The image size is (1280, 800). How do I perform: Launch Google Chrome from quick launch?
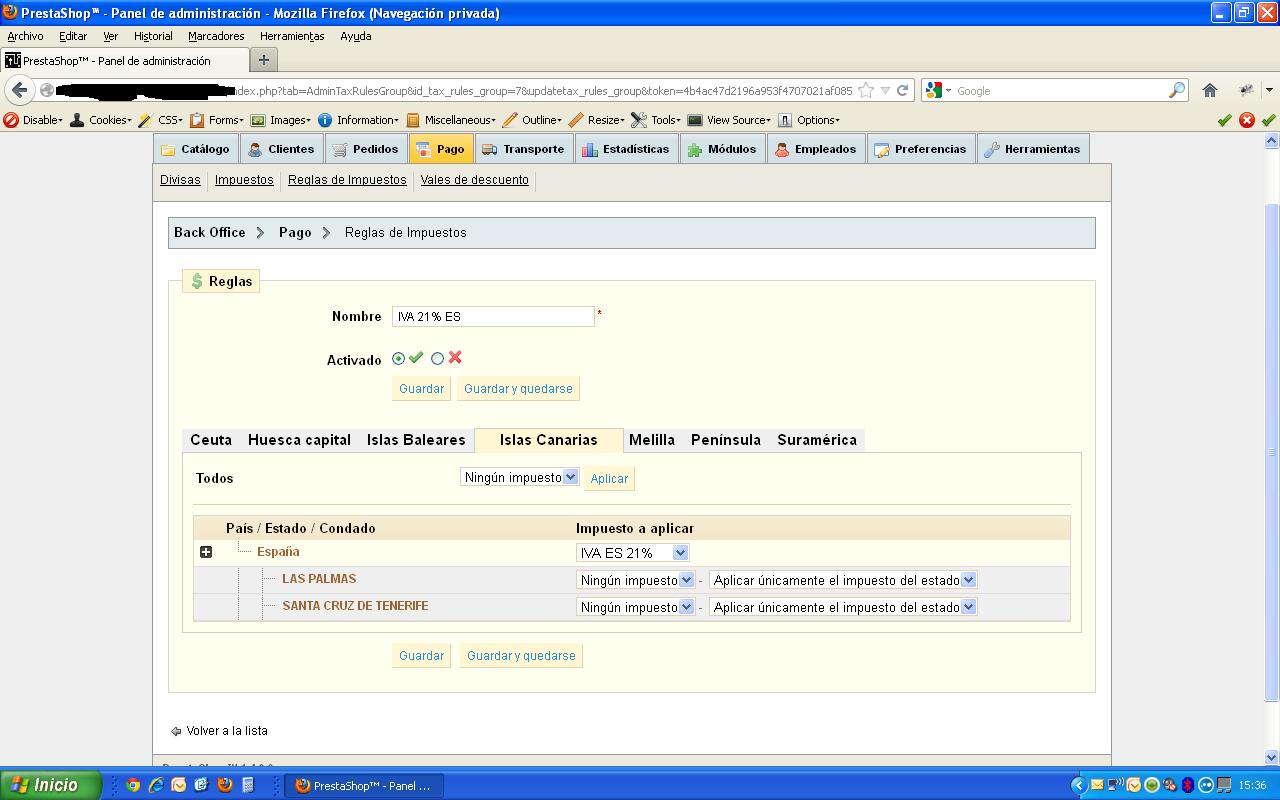click(x=133, y=785)
